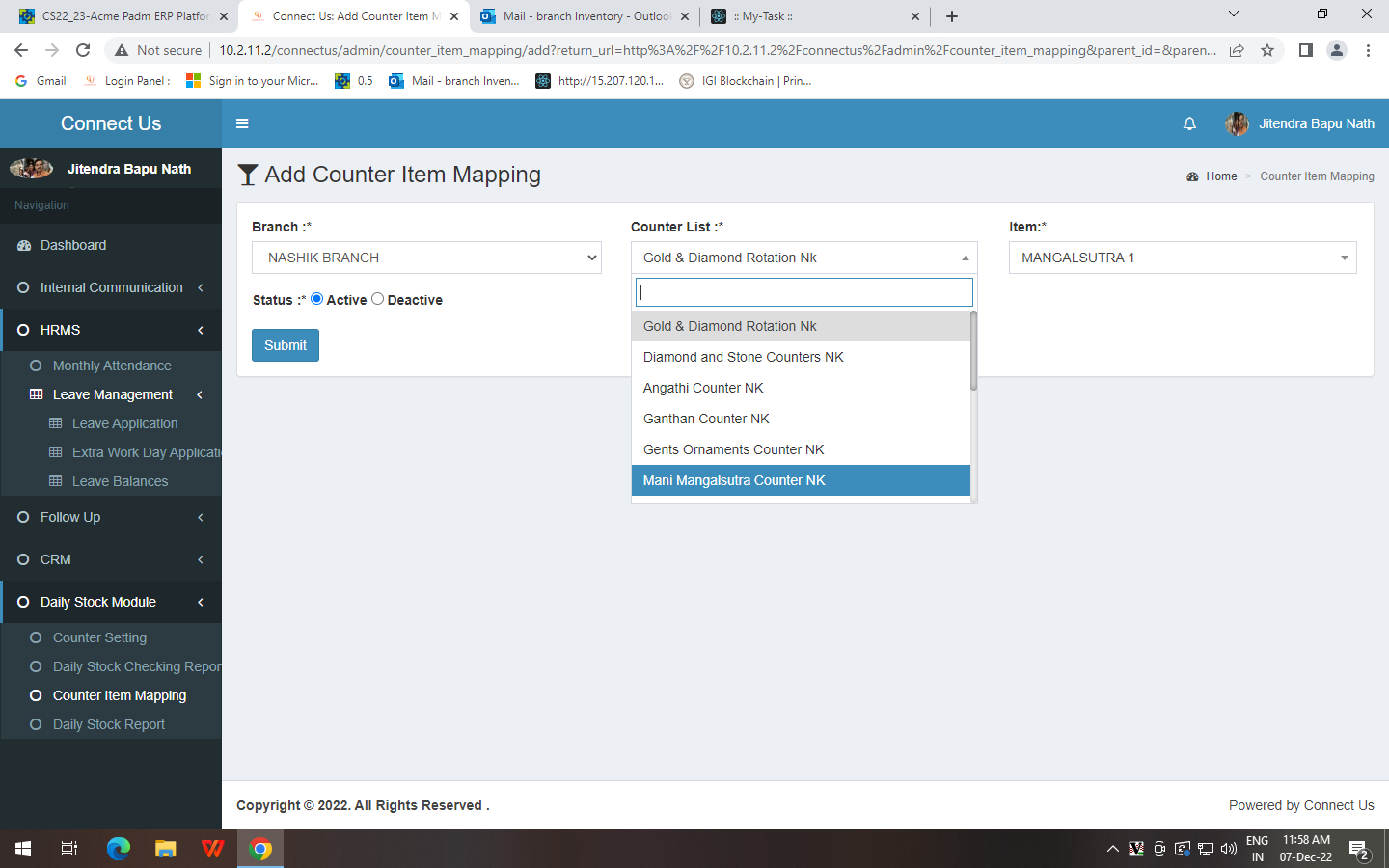1389x868 pixels.
Task: Open Daily Stock Checking Report link
Action: point(136,666)
